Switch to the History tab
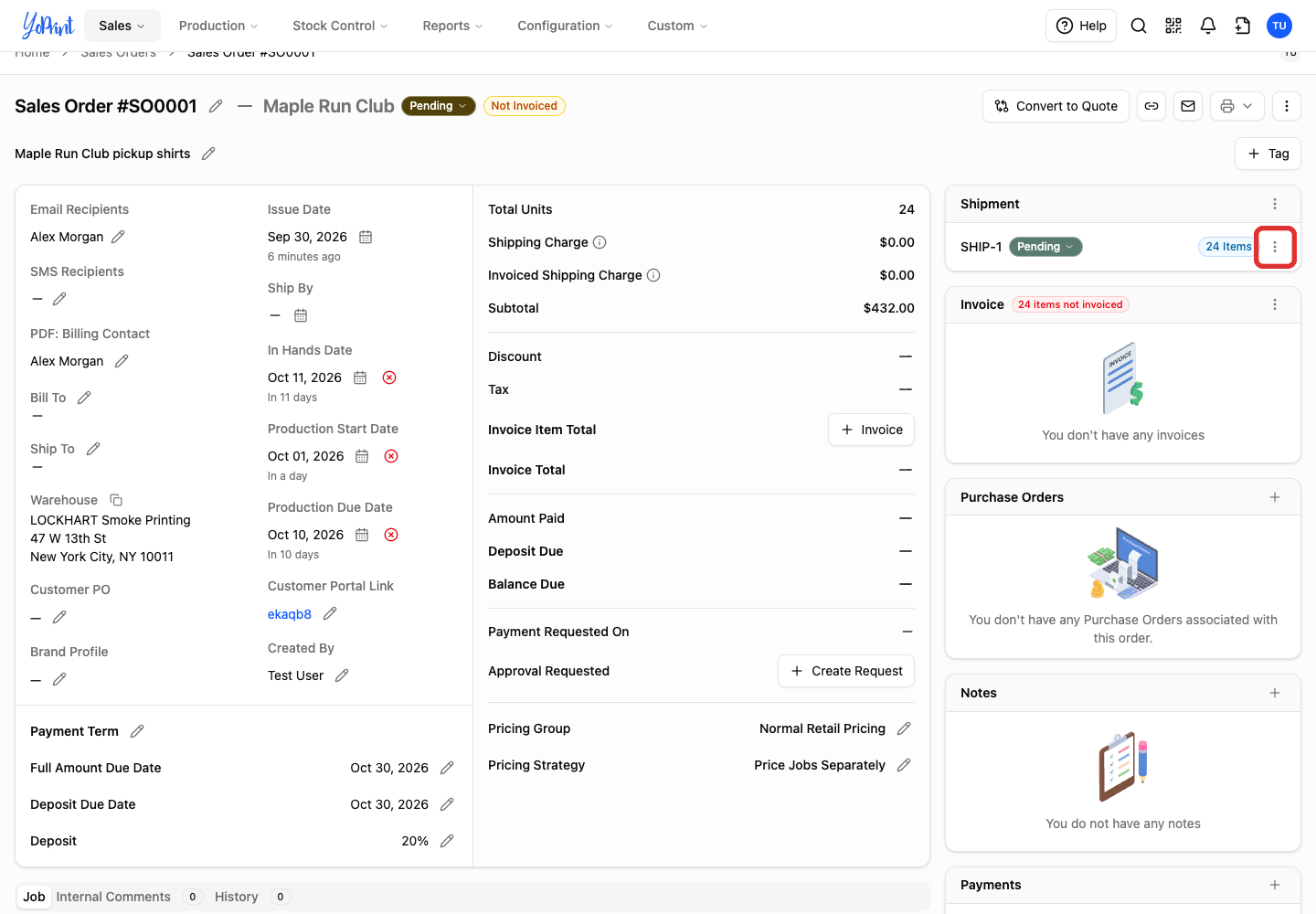Image resolution: width=1316 pixels, height=914 pixels. (237, 897)
